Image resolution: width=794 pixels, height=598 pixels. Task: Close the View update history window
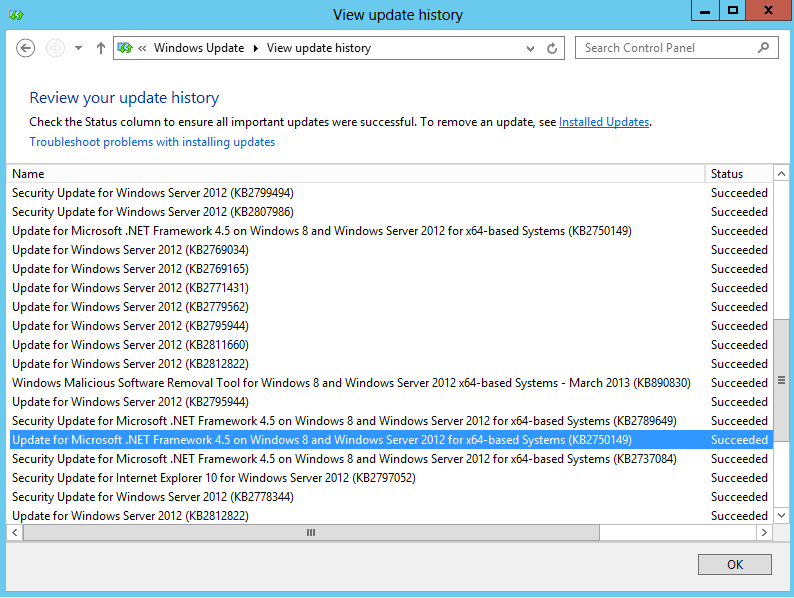pos(768,10)
